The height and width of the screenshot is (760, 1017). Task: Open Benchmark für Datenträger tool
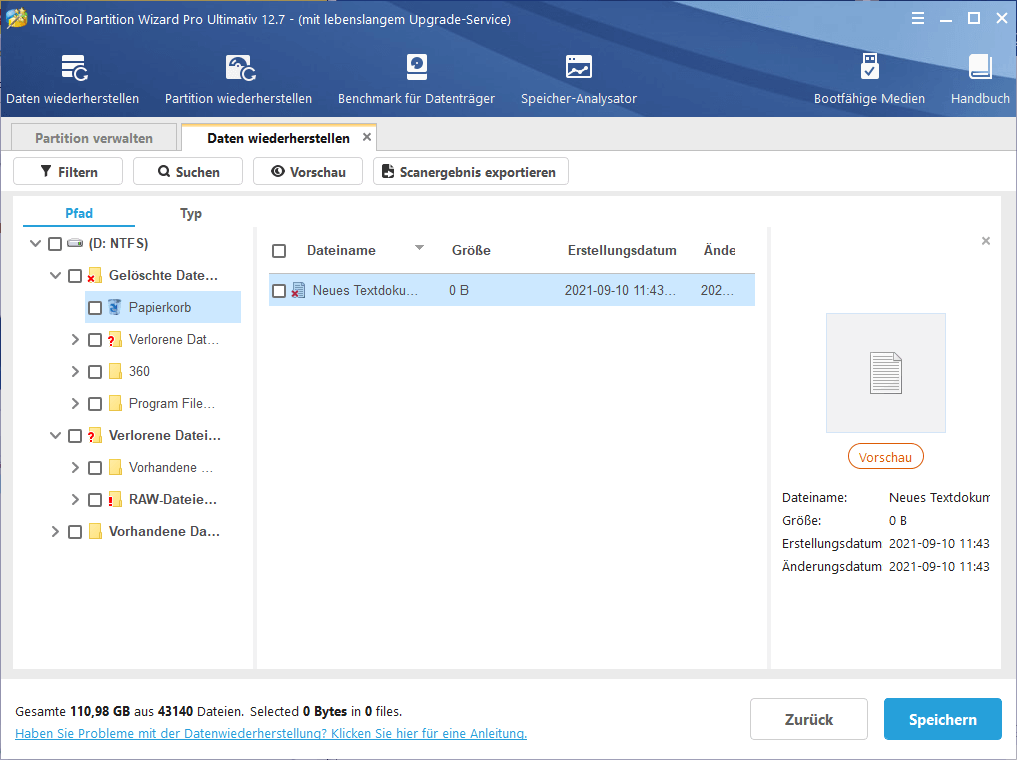pos(416,68)
